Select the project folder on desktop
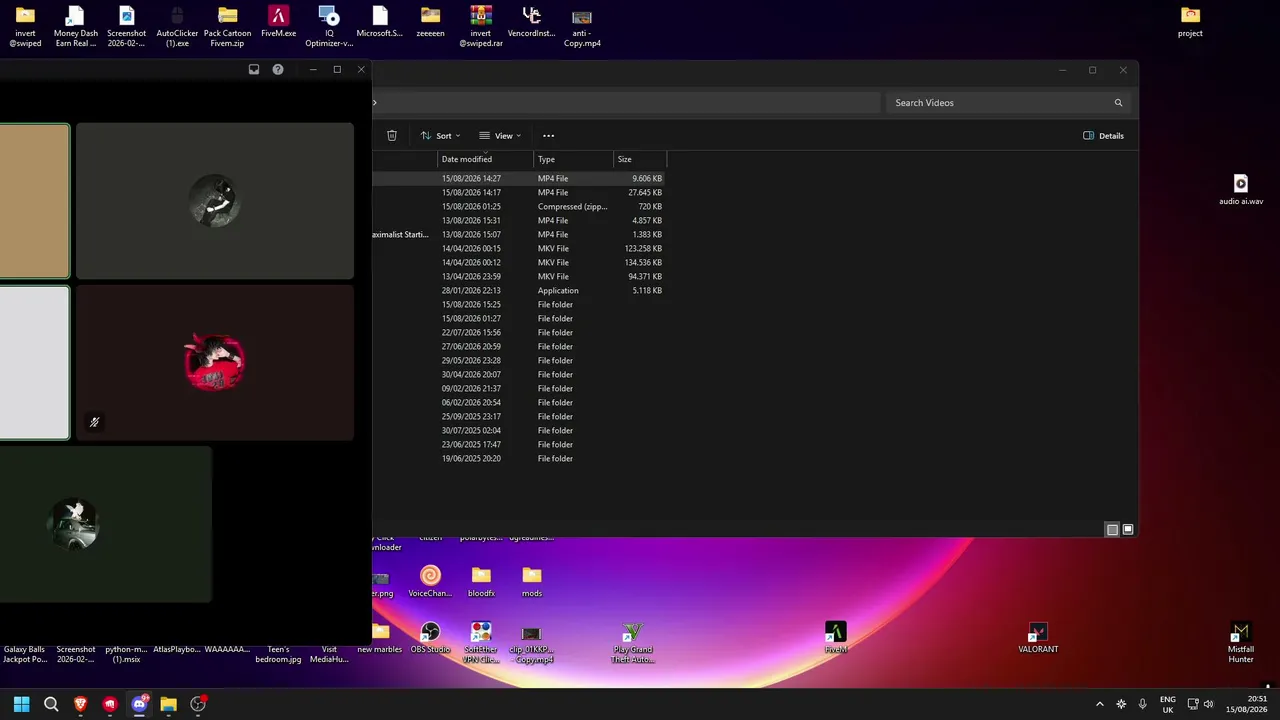This screenshot has width=1280, height=720. (x=1190, y=22)
